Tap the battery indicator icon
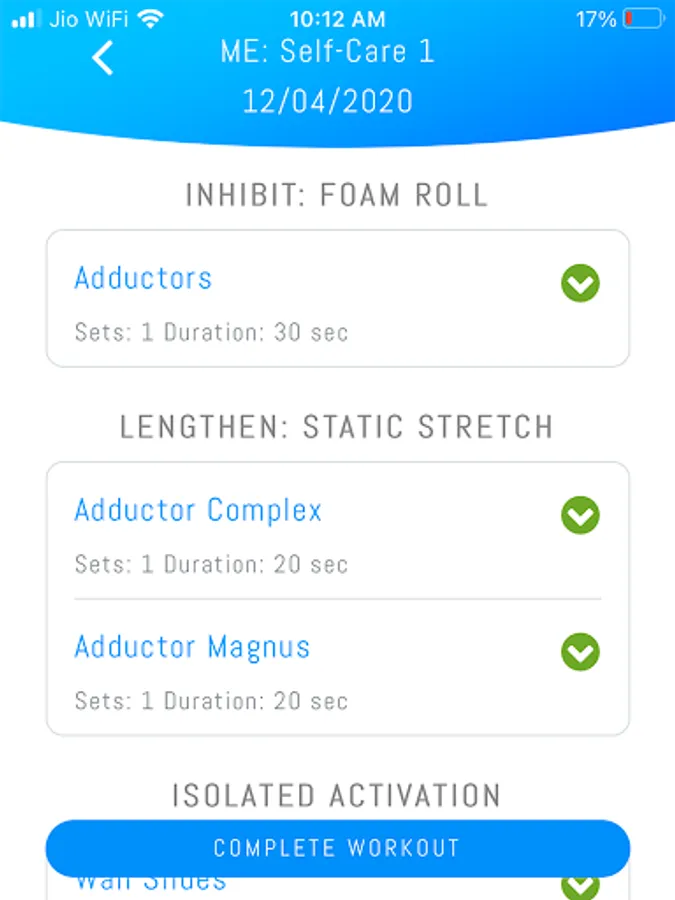 point(642,19)
